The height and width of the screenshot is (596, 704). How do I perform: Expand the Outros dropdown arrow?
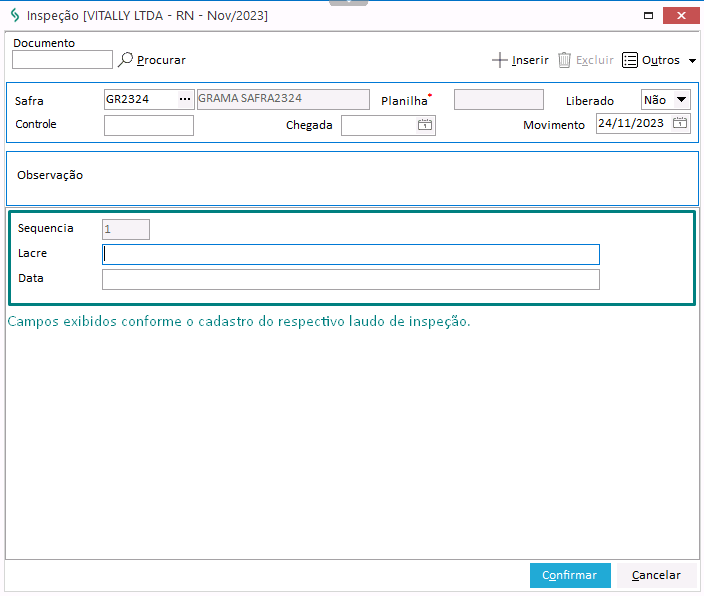point(692,61)
